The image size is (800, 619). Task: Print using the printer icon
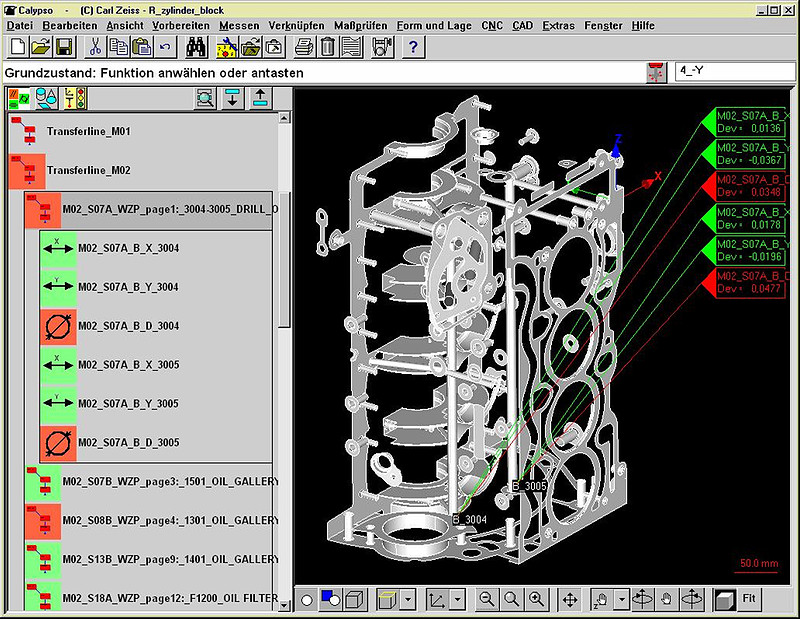tap(305, 47)
